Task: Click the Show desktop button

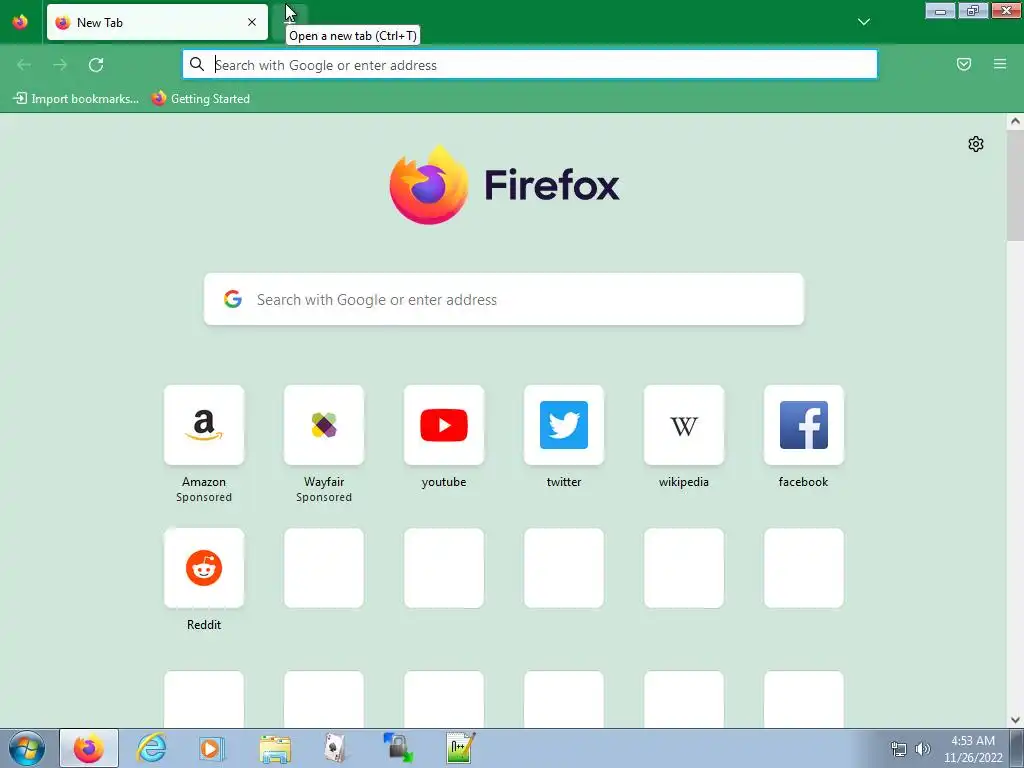Action: click(x=1017, y=748)
